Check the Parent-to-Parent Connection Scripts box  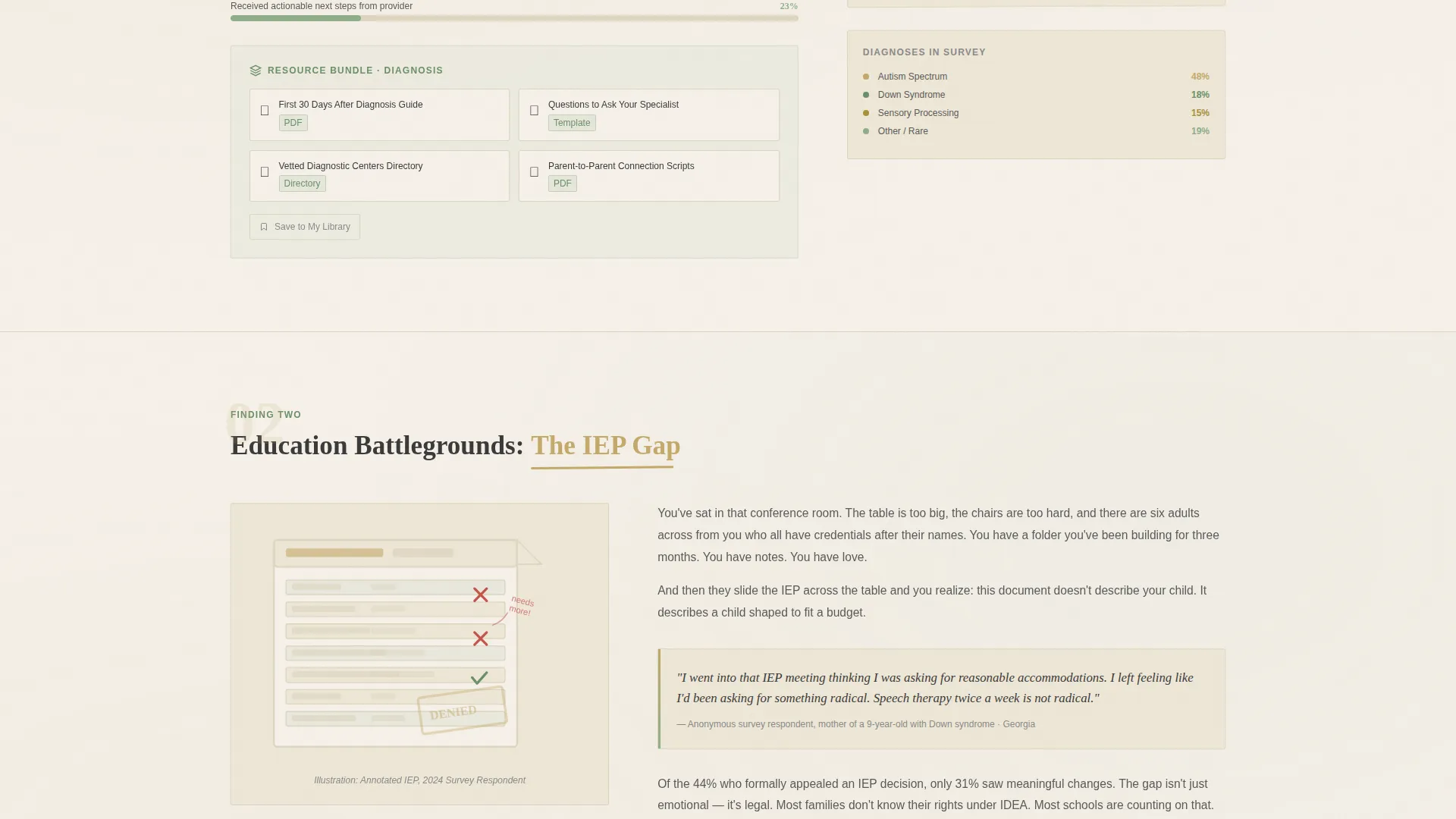coord(534,172)
